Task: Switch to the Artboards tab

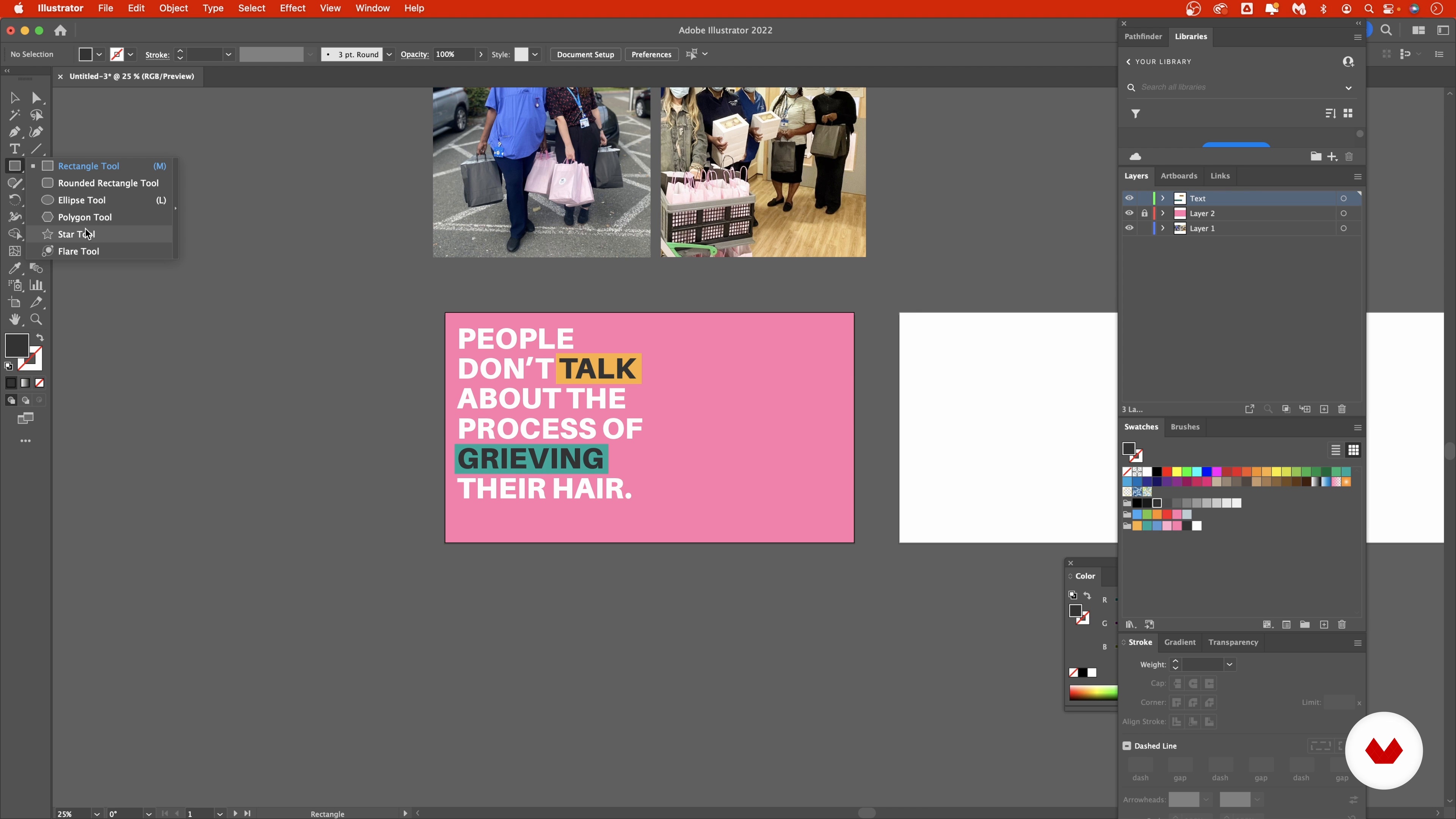Action: 1178,176
